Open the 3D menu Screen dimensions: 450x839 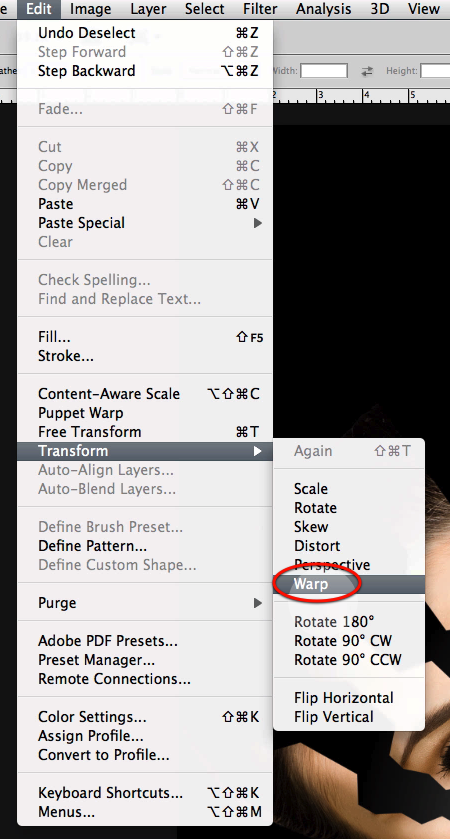380,9
